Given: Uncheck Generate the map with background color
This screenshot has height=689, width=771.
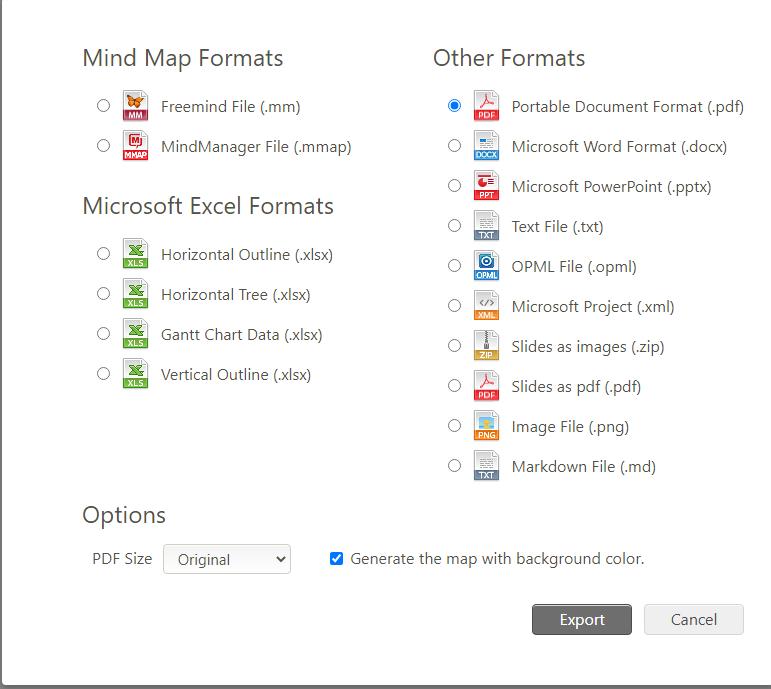Looking at the screenshot, I should (x=337, y=559).
